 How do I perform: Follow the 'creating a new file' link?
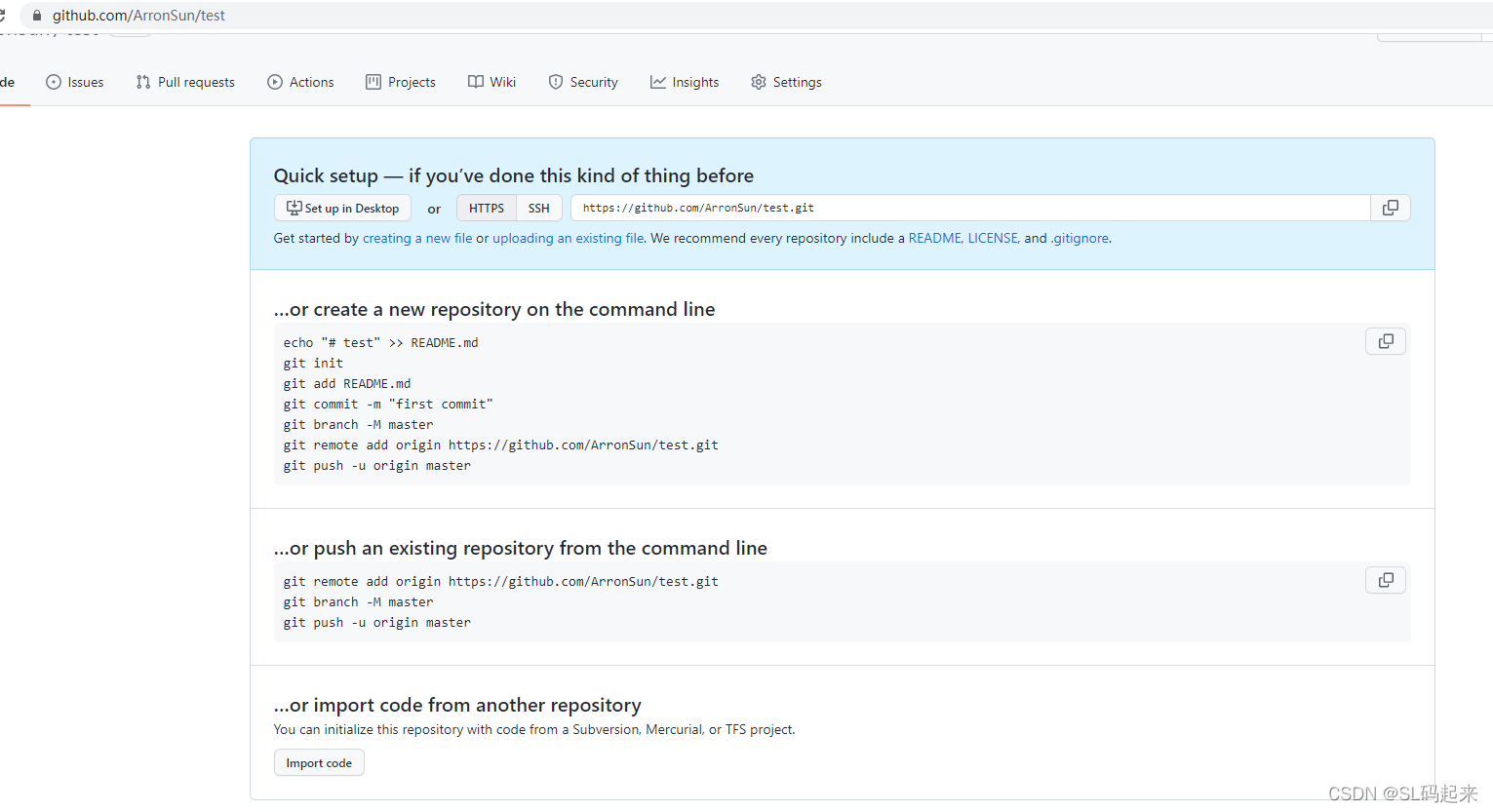coord(416,238)
